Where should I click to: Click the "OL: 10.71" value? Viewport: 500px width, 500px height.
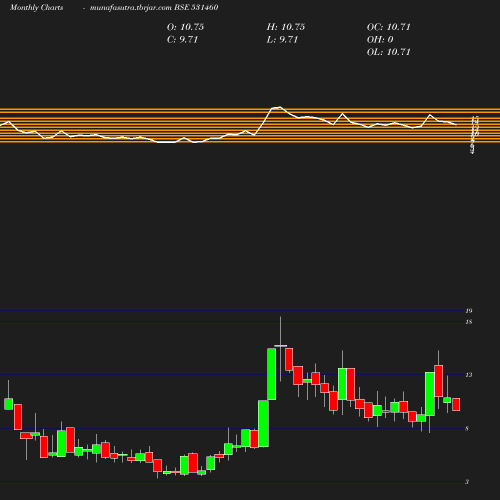388,52
